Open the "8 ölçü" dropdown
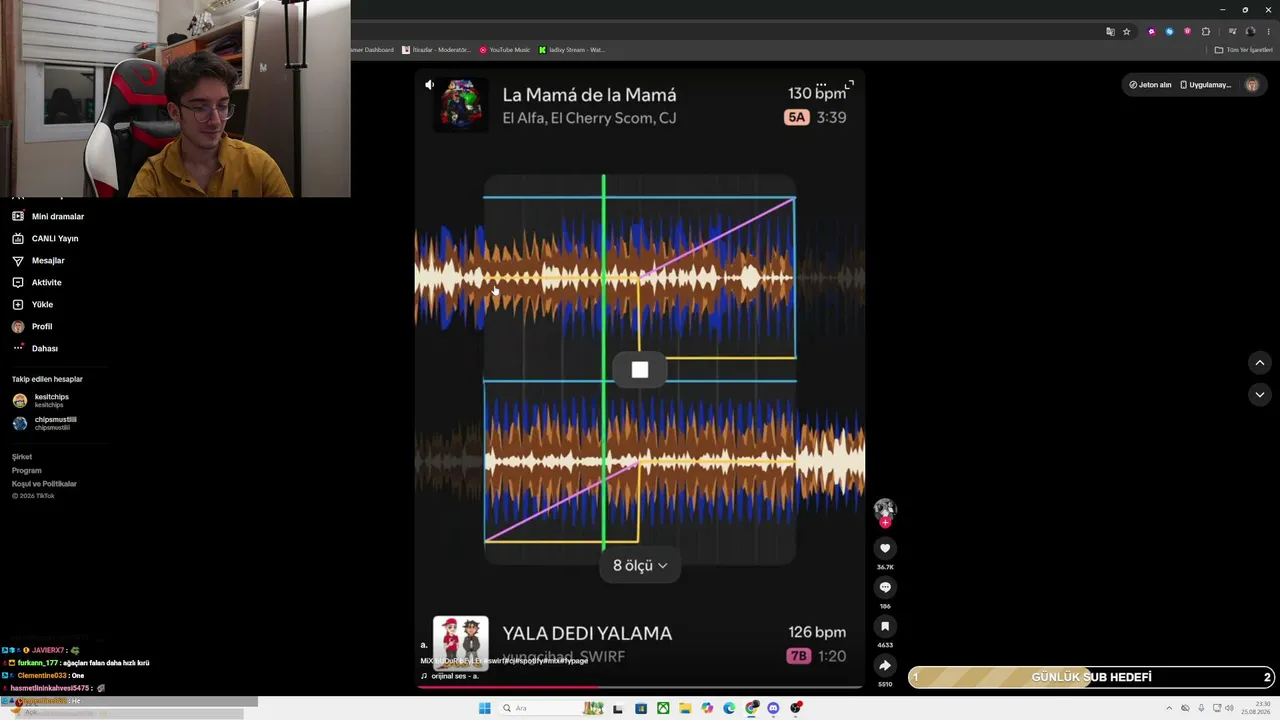 tap(640, 565)
